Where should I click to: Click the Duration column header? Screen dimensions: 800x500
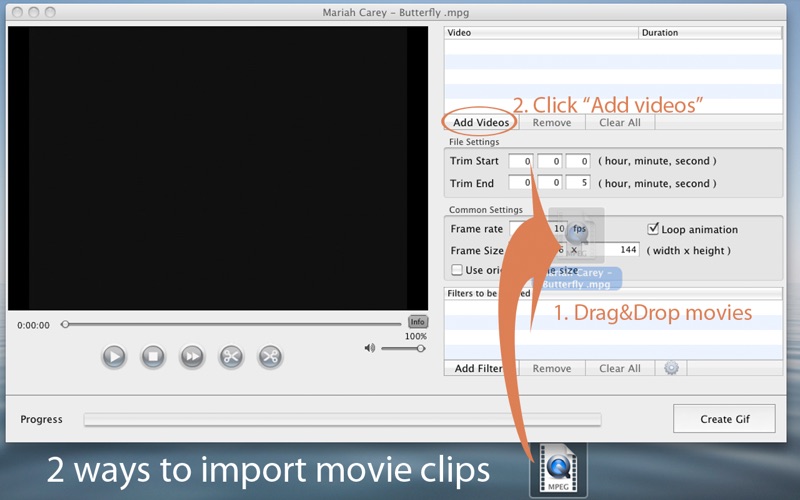tap(710, 33)
